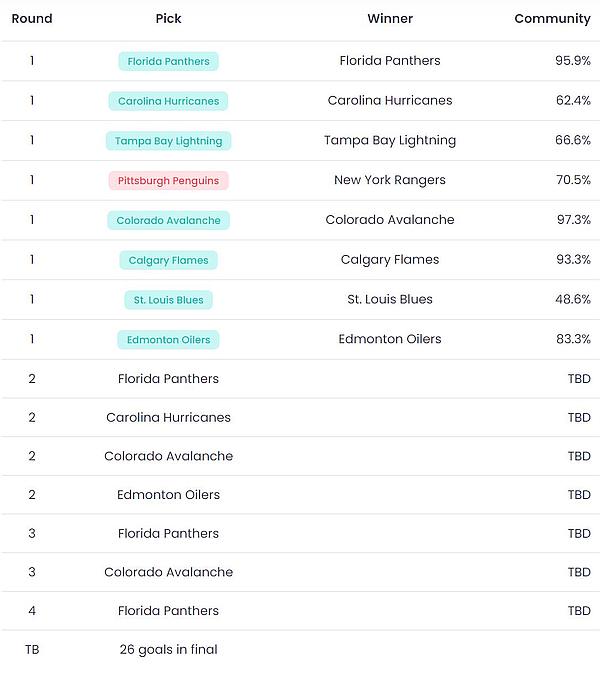
Task: Click the Community column header
Action: [552, 19]
